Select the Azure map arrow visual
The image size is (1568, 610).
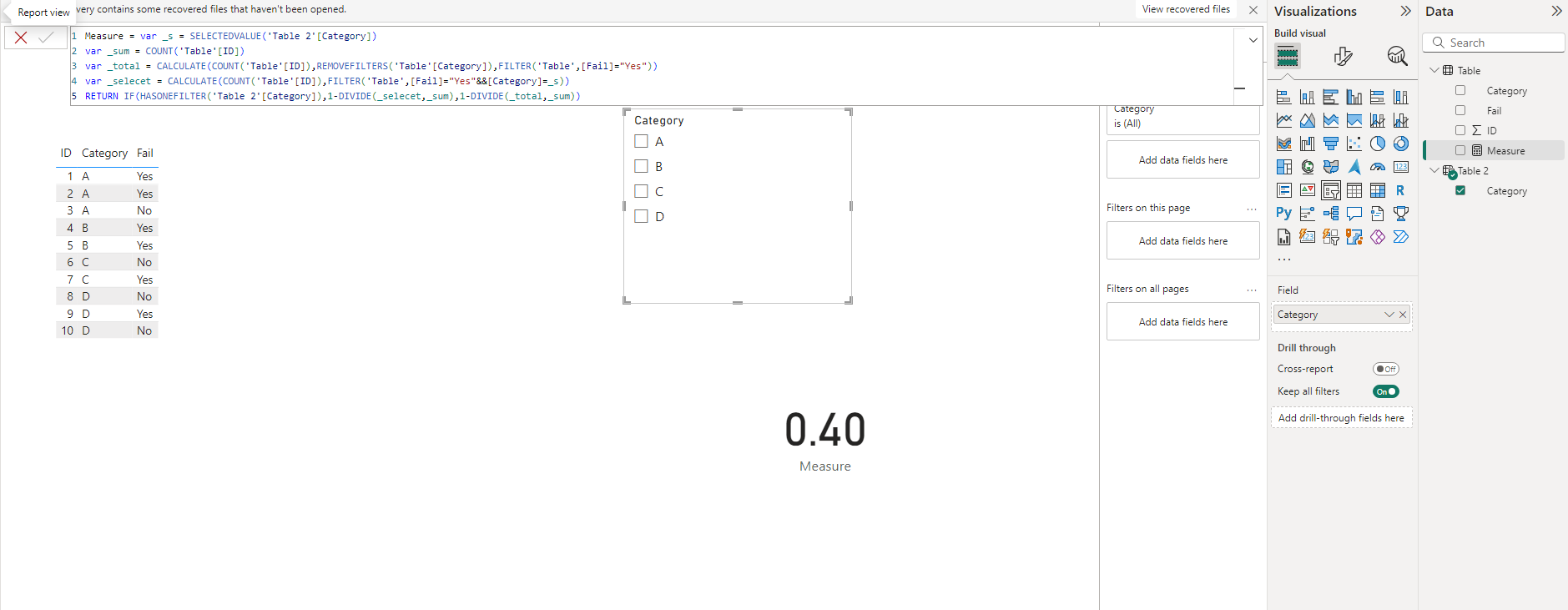click(x=1354, y=167)
